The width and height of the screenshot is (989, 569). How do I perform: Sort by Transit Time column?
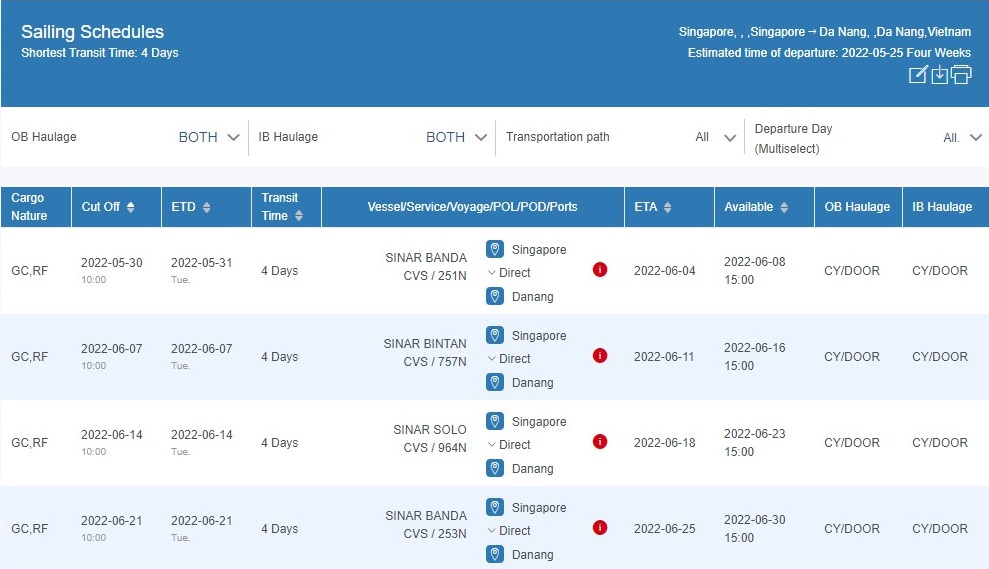(298, 216)
